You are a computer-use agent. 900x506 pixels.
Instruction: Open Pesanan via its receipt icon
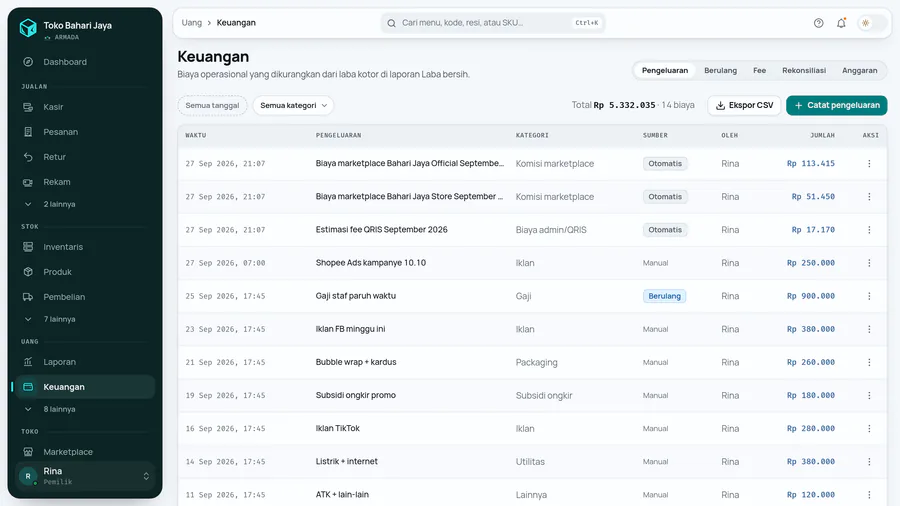click(x=28, y=132)
